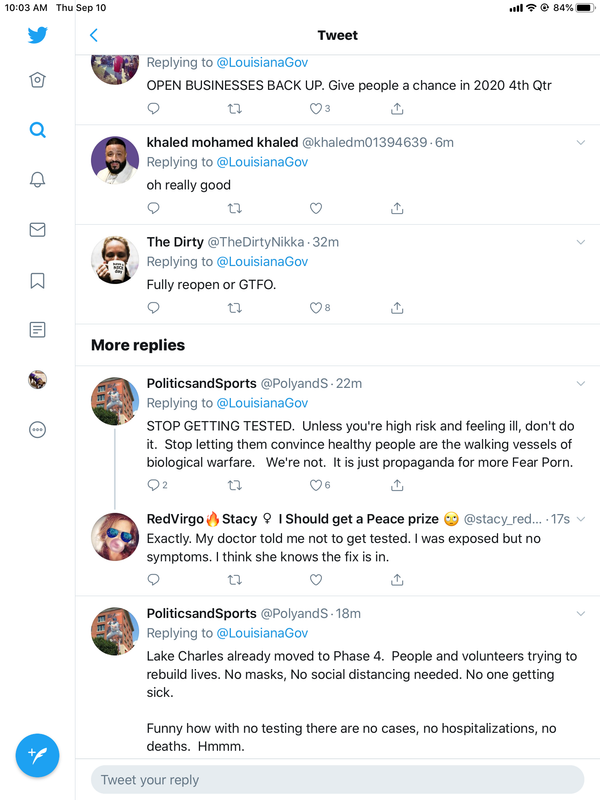Like the "STOP GETTING TESTED" tweet
The image size is (600, 800).
pos(316,485)
